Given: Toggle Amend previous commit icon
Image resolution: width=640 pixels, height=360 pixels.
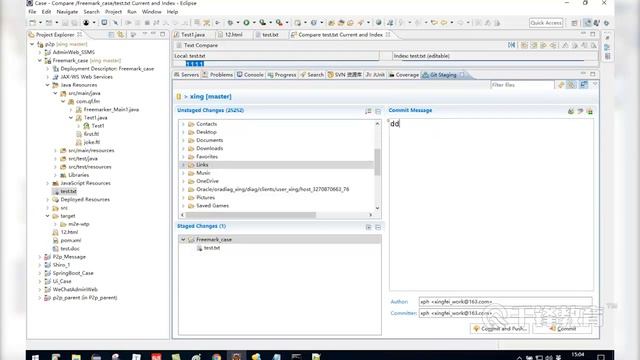Looking at the screenshot, I should (x=571, y=111).
